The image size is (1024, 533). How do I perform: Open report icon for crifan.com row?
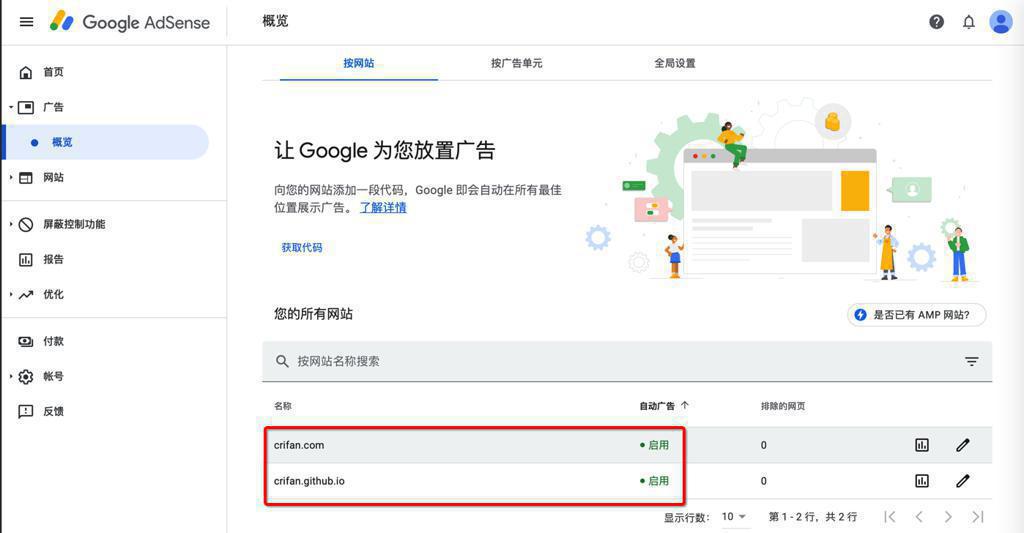(x=921, y=445)
